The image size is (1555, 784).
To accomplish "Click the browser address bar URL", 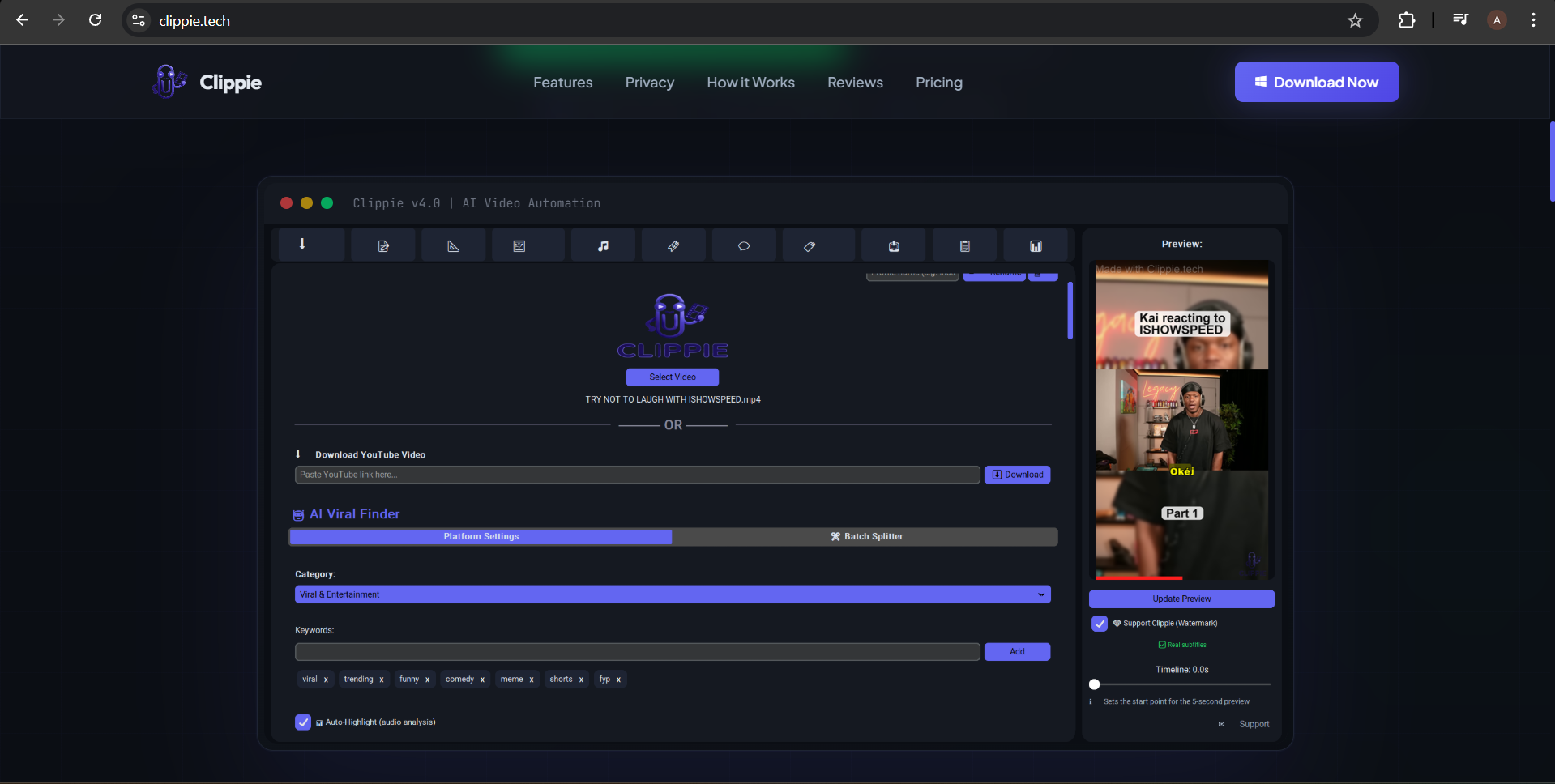I will 194,20.
